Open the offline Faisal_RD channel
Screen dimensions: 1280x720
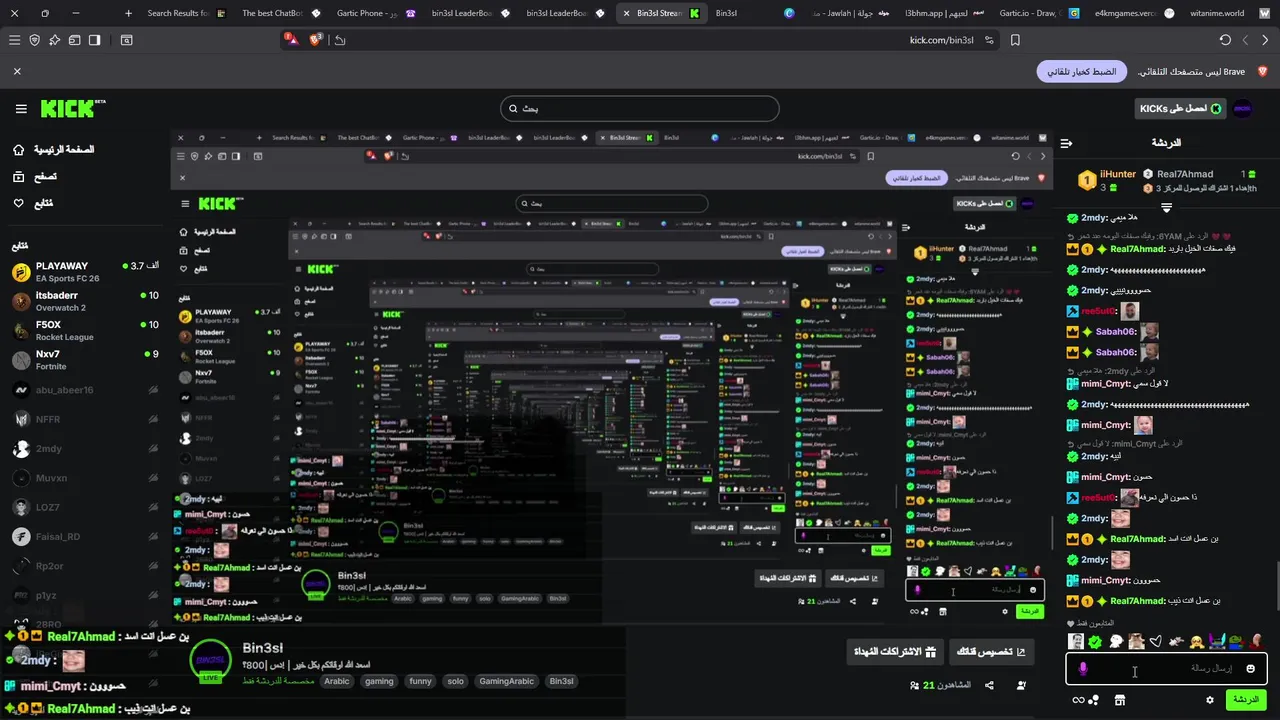pos(85,536)
